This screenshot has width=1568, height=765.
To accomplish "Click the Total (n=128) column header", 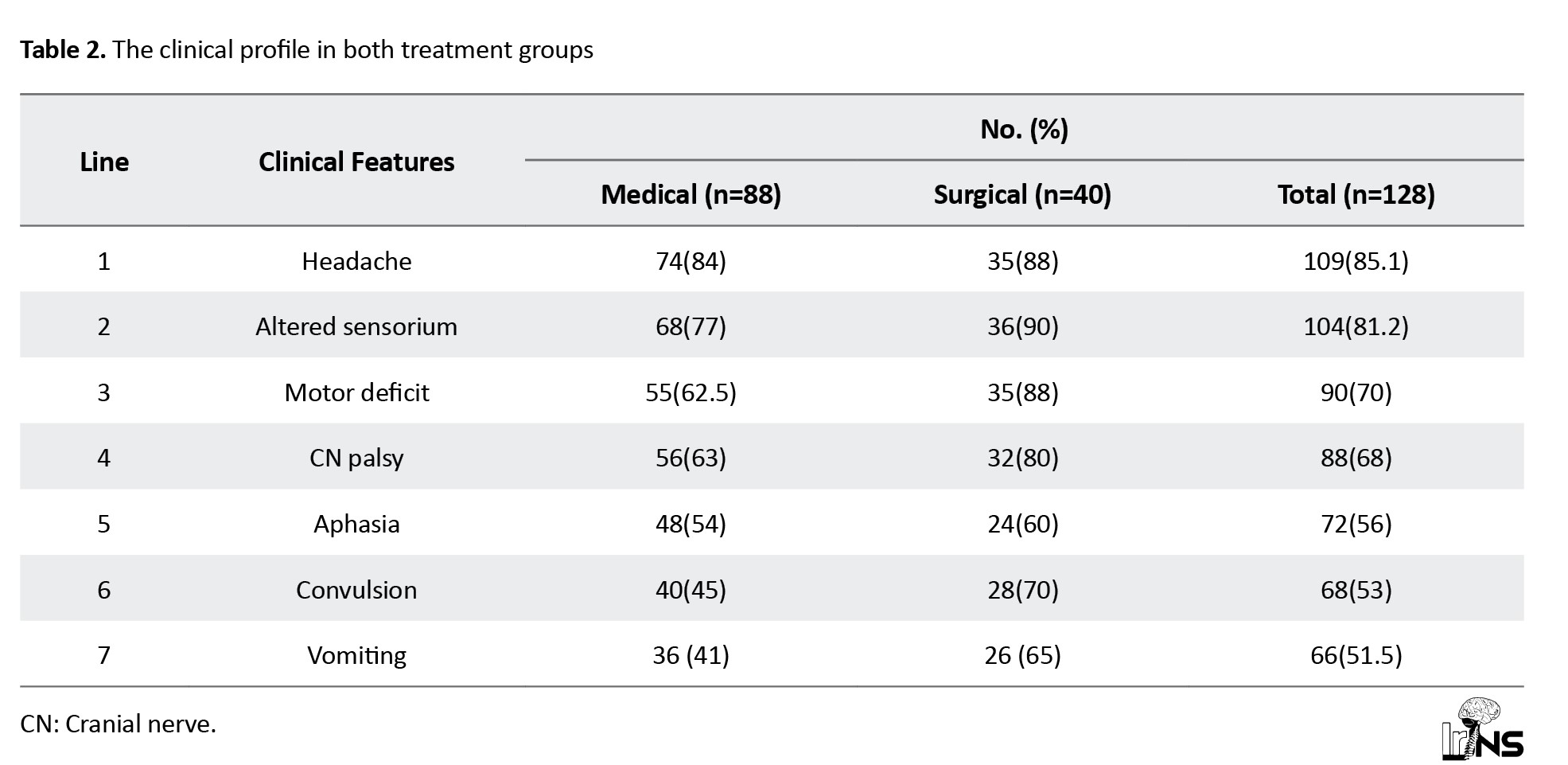I will click(x=1356, y=194).
